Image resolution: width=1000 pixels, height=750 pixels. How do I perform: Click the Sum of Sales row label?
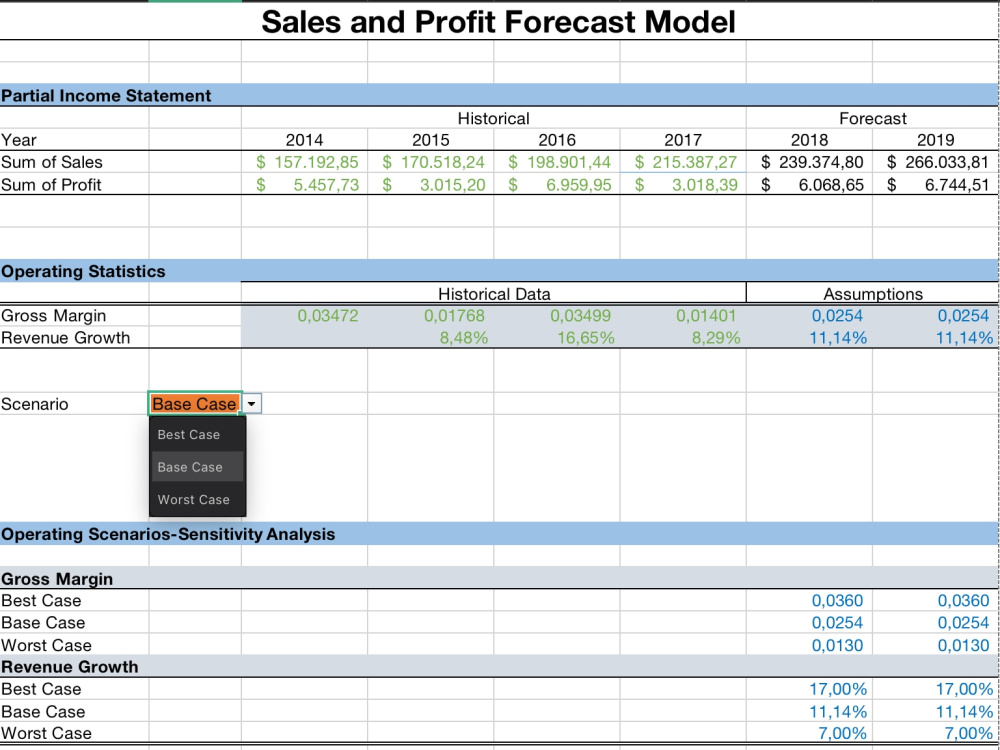click(52, 162)
